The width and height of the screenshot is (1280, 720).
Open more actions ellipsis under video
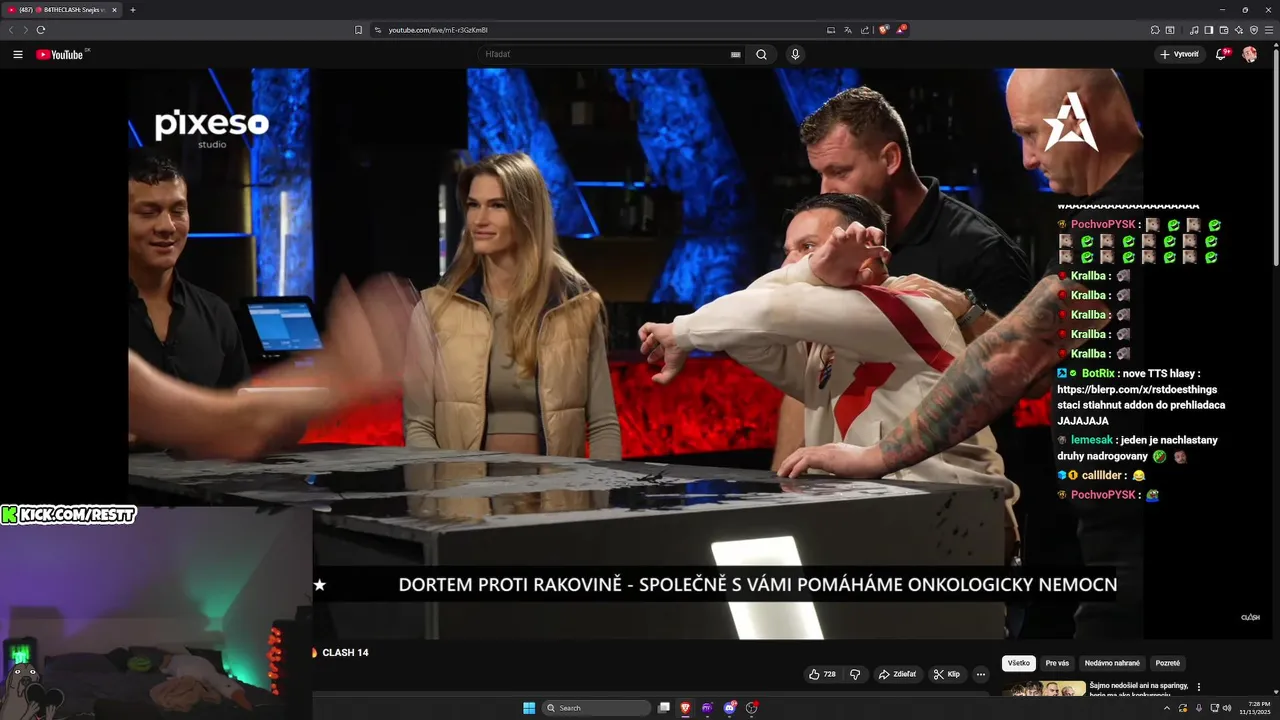(981, 674)
